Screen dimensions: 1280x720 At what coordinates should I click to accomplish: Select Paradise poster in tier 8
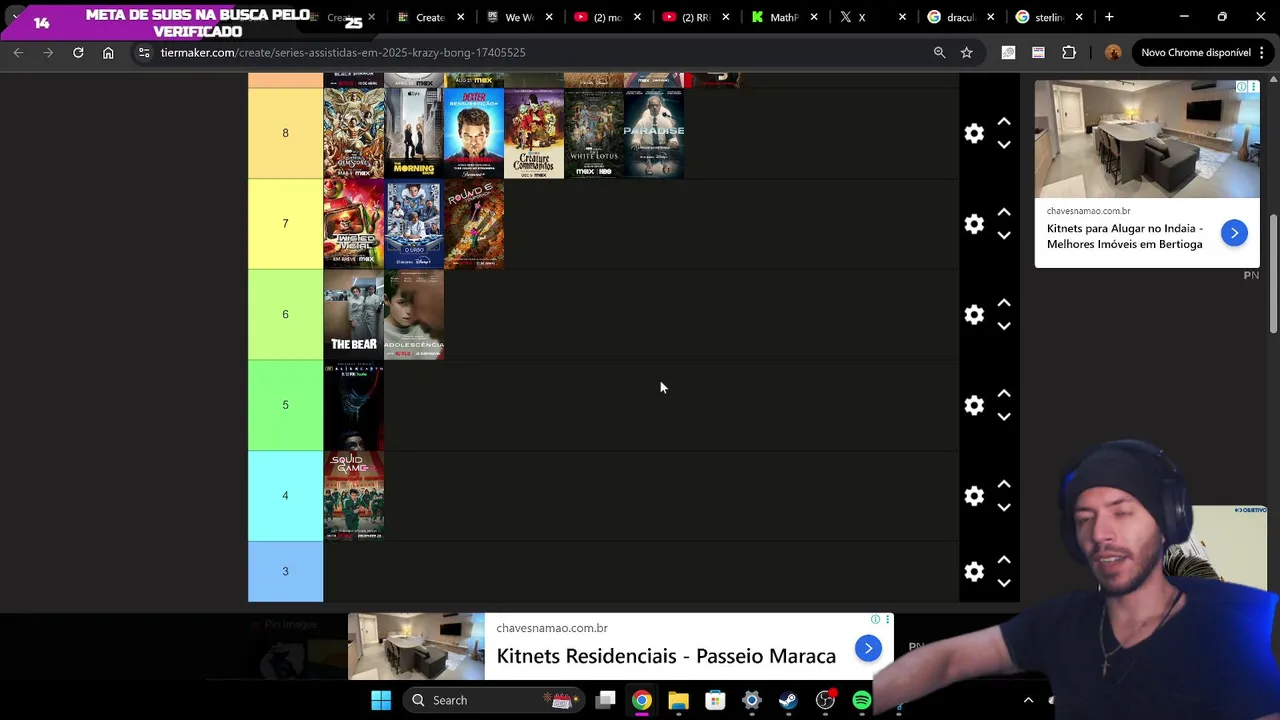coord(654,133)
